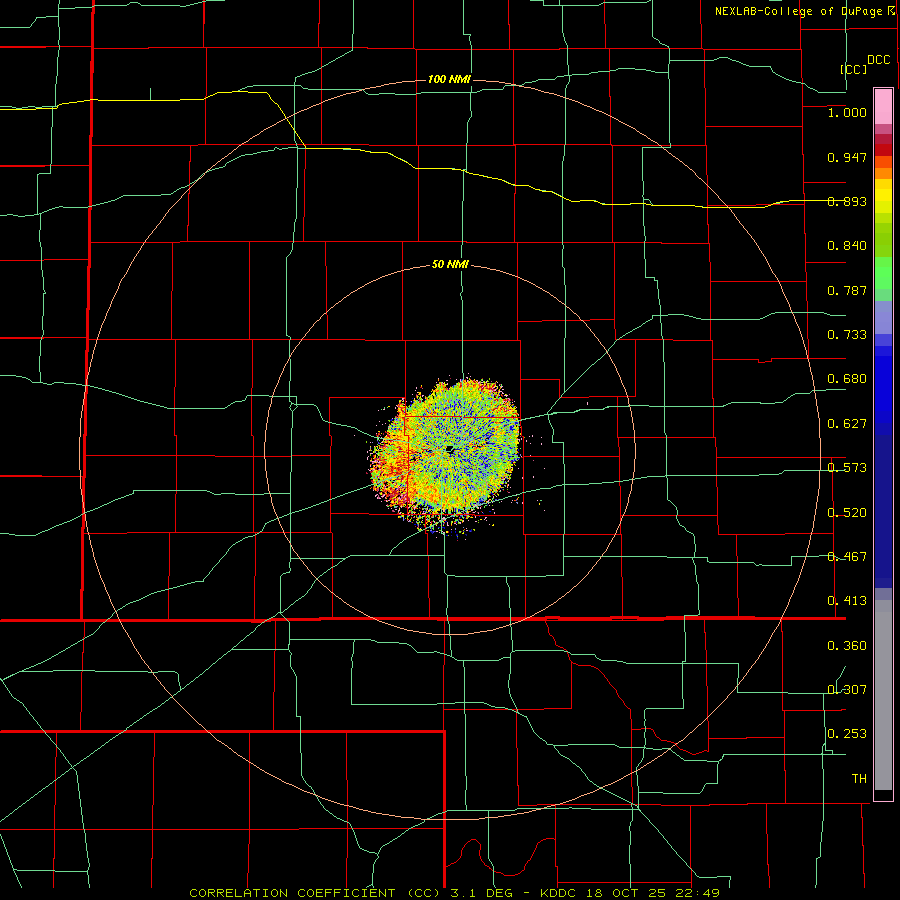The image size is (900, 900).
Task: Click the 0.307 scale value
Action: pos(847,689)
